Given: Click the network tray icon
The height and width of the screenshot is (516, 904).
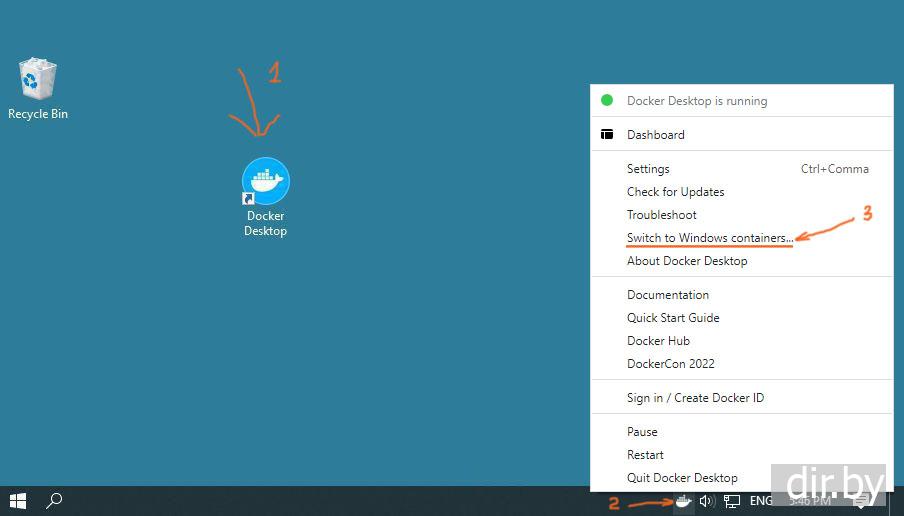Looking at the screenshot, I should click(x=732, y=501).
